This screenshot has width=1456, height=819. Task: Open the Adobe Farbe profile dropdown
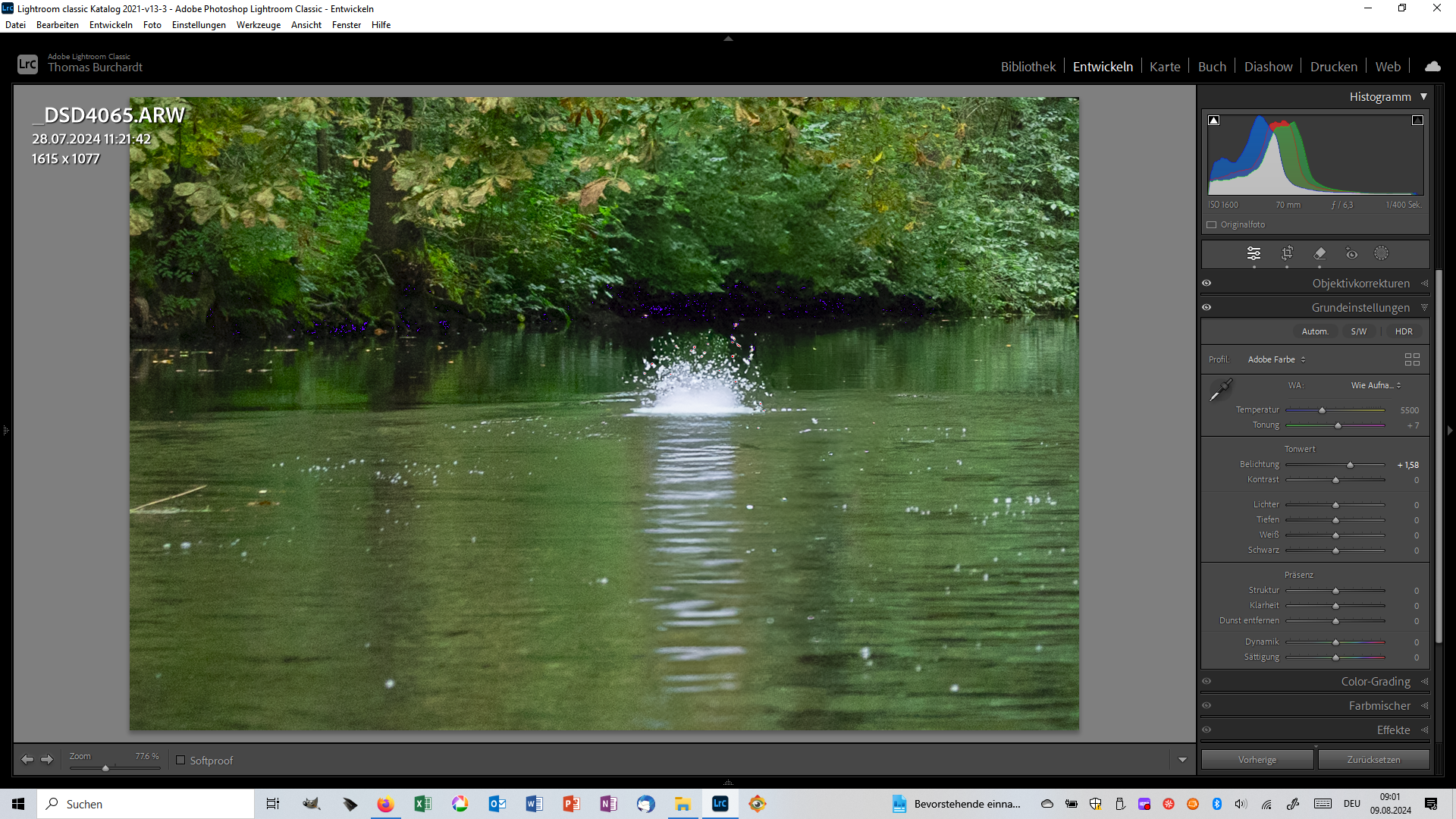tap(1276, 359)
